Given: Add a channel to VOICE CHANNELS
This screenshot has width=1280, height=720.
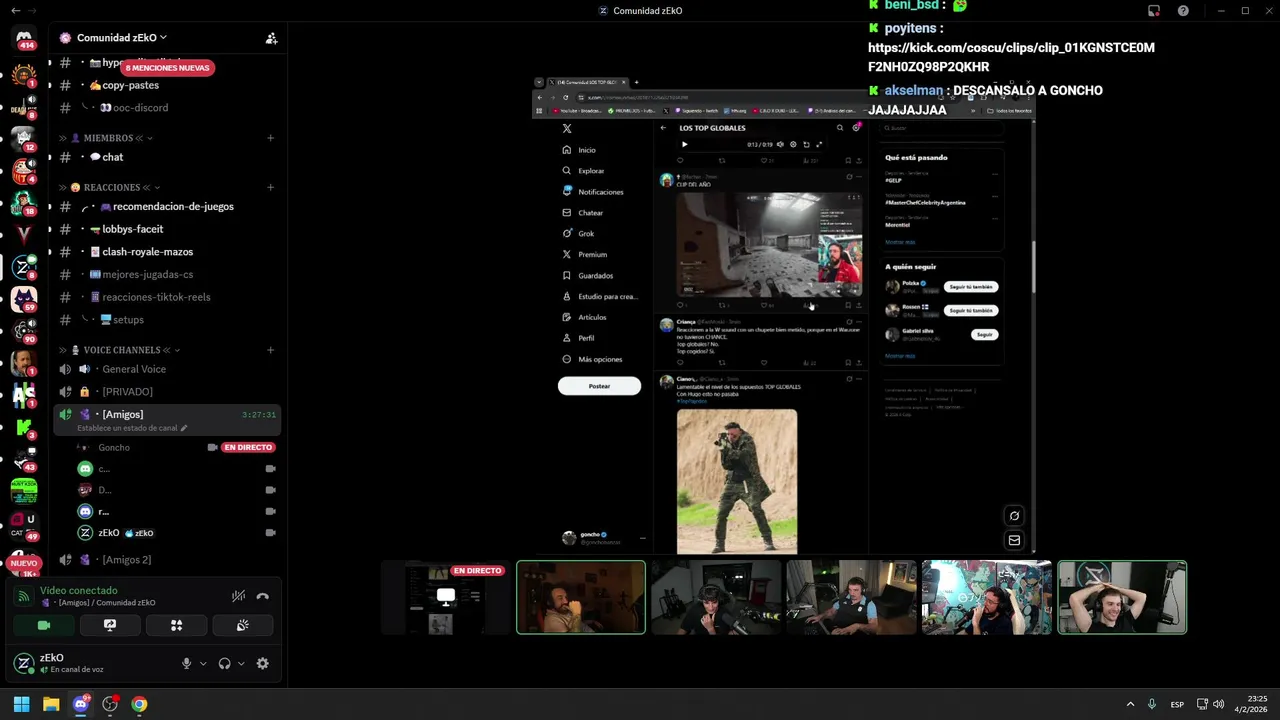Looking at the screenshot, I should 270,350.
